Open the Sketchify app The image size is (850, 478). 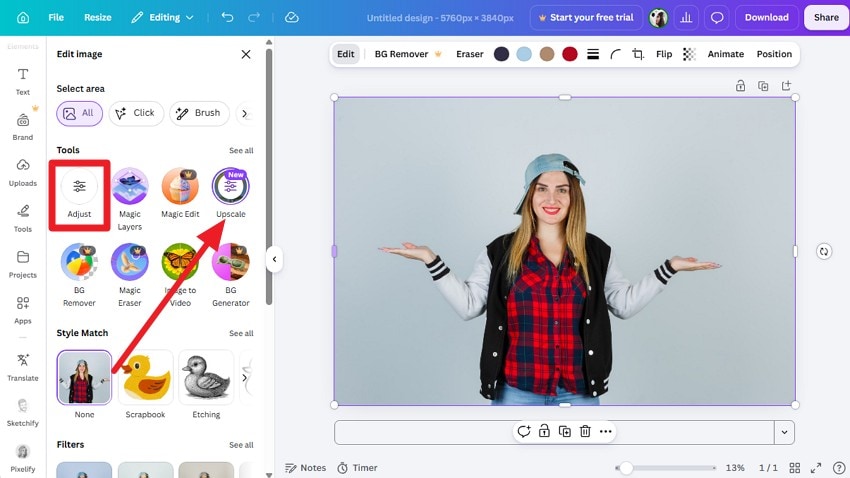pos(23,412)
